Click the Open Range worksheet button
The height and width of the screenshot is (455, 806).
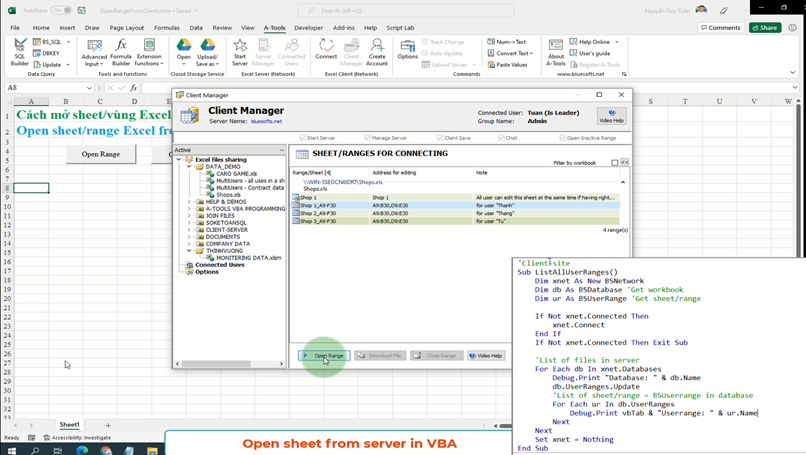pyautogui.click(x=101, y=154)
